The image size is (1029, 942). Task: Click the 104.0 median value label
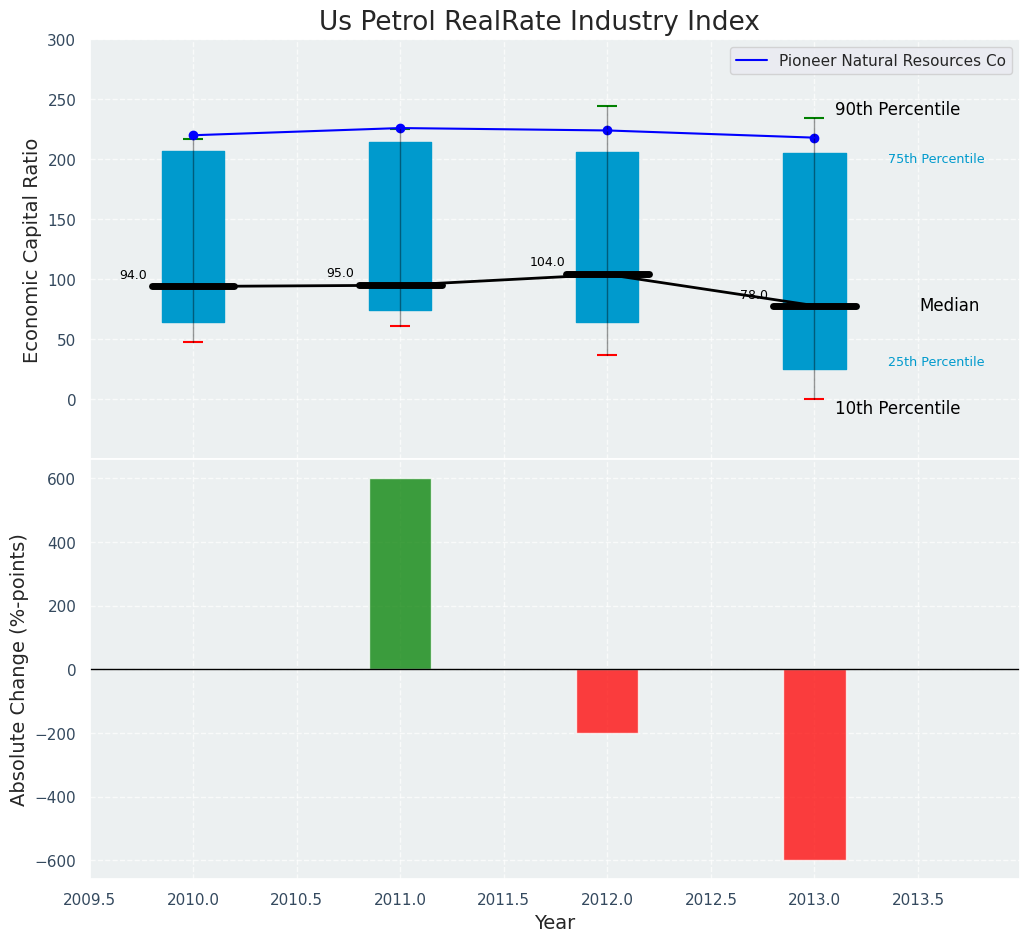click(x=547, y=263)
